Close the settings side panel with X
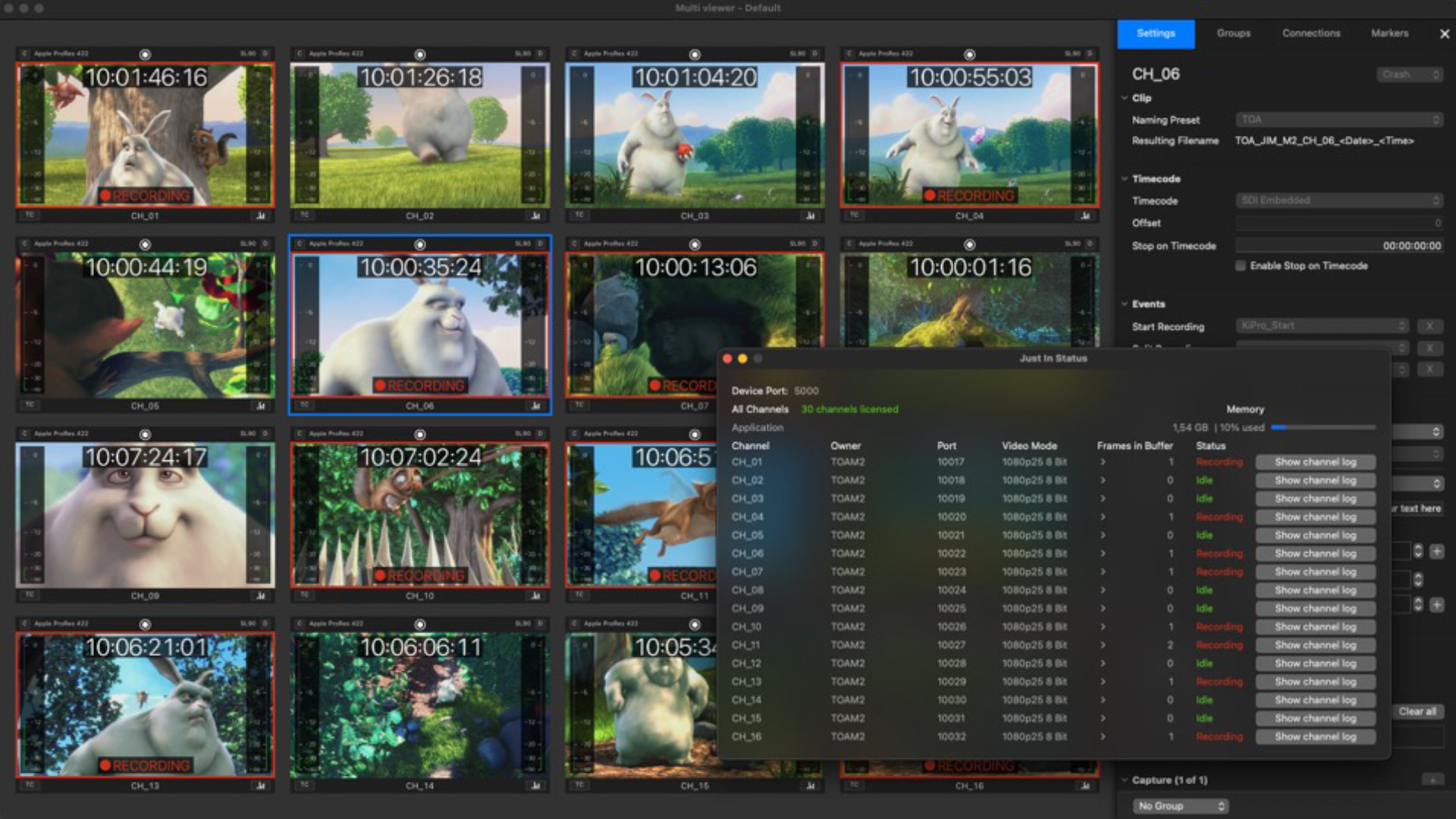This screenshot has width=1456, height=819. tap(1444, 34)
